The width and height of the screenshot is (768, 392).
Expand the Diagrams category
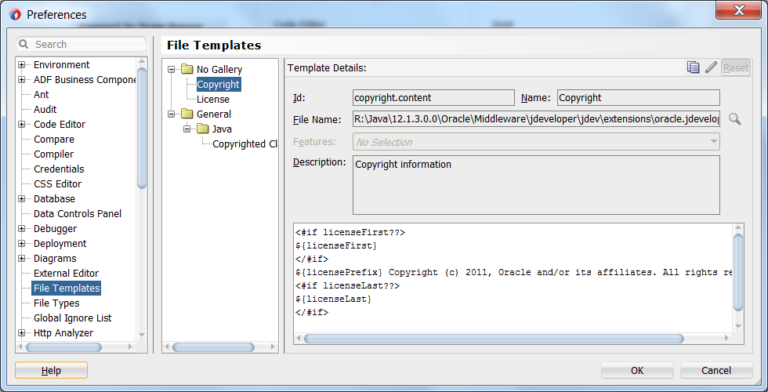(x=22, y=259)
